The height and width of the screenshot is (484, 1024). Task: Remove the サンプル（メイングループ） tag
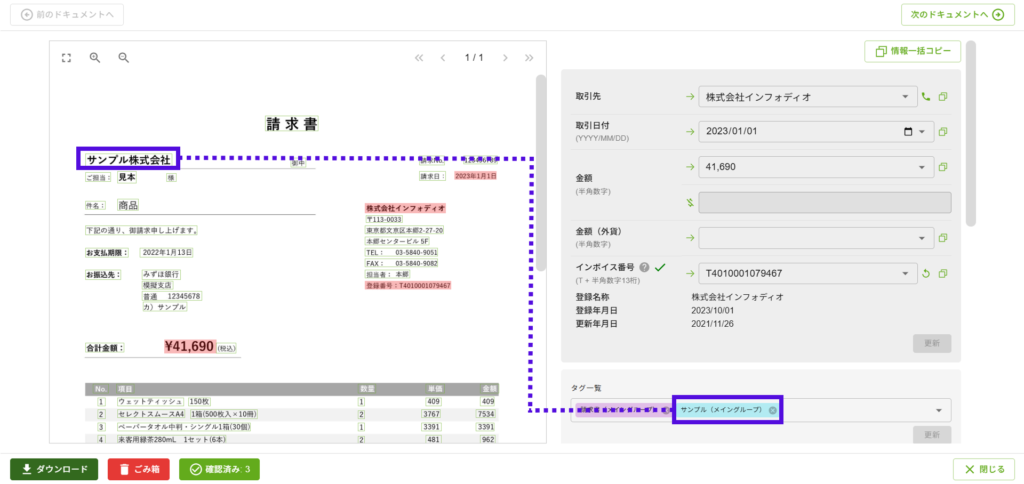coord(772,410)
